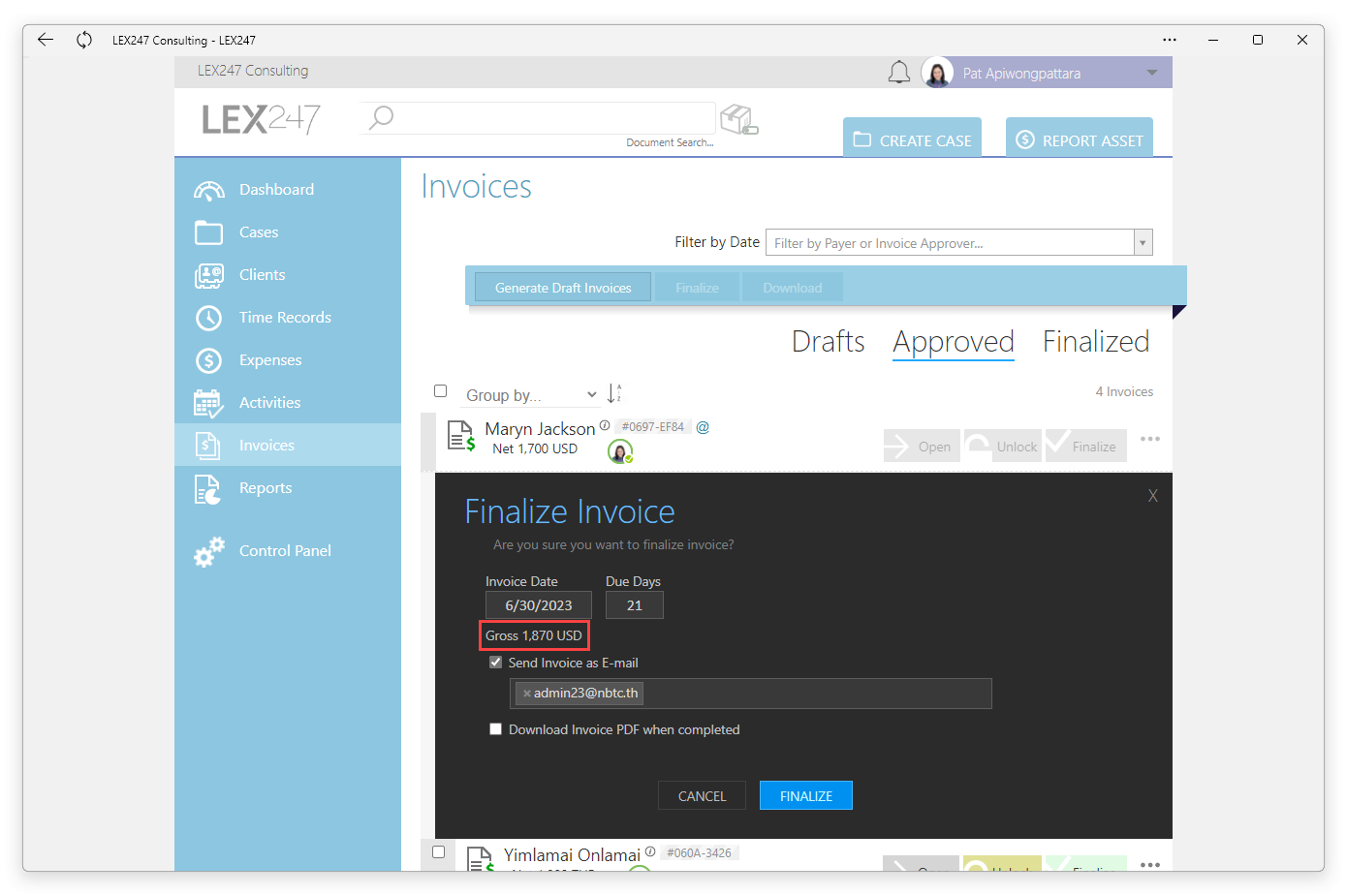Click the @ email icon on Maryn Jackson row

pyautogui.click(x=703, y=427)
